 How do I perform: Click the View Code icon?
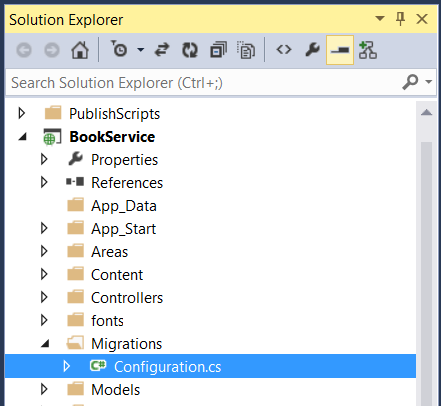click(x=284, y=50)
